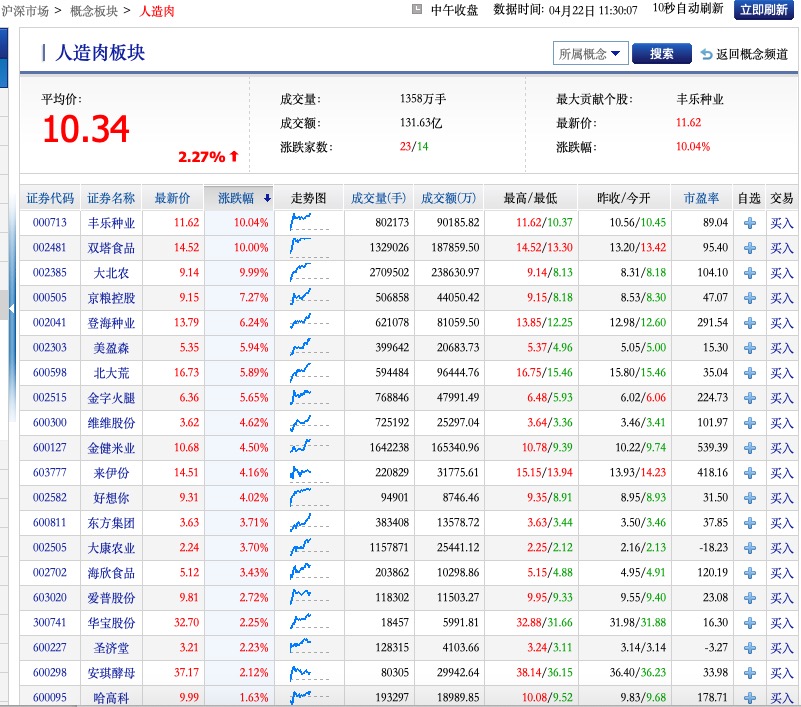The height and width of the screenshot is (707, 801).
Task: Add 金健米业 to watchlist plus icon
Action: click(x=749, y=448)
